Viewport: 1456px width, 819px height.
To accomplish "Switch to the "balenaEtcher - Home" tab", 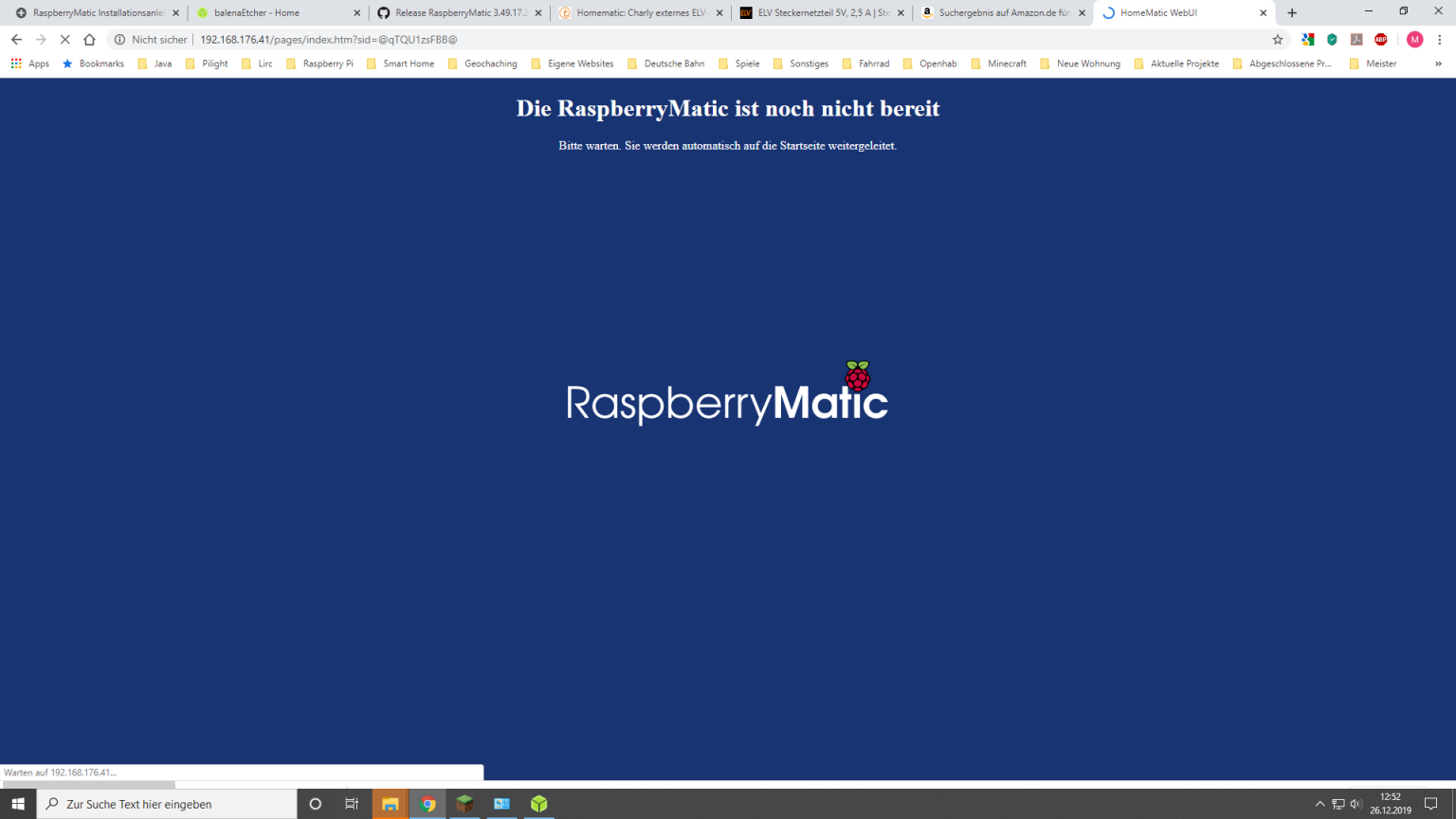I will tap(254, 12).
